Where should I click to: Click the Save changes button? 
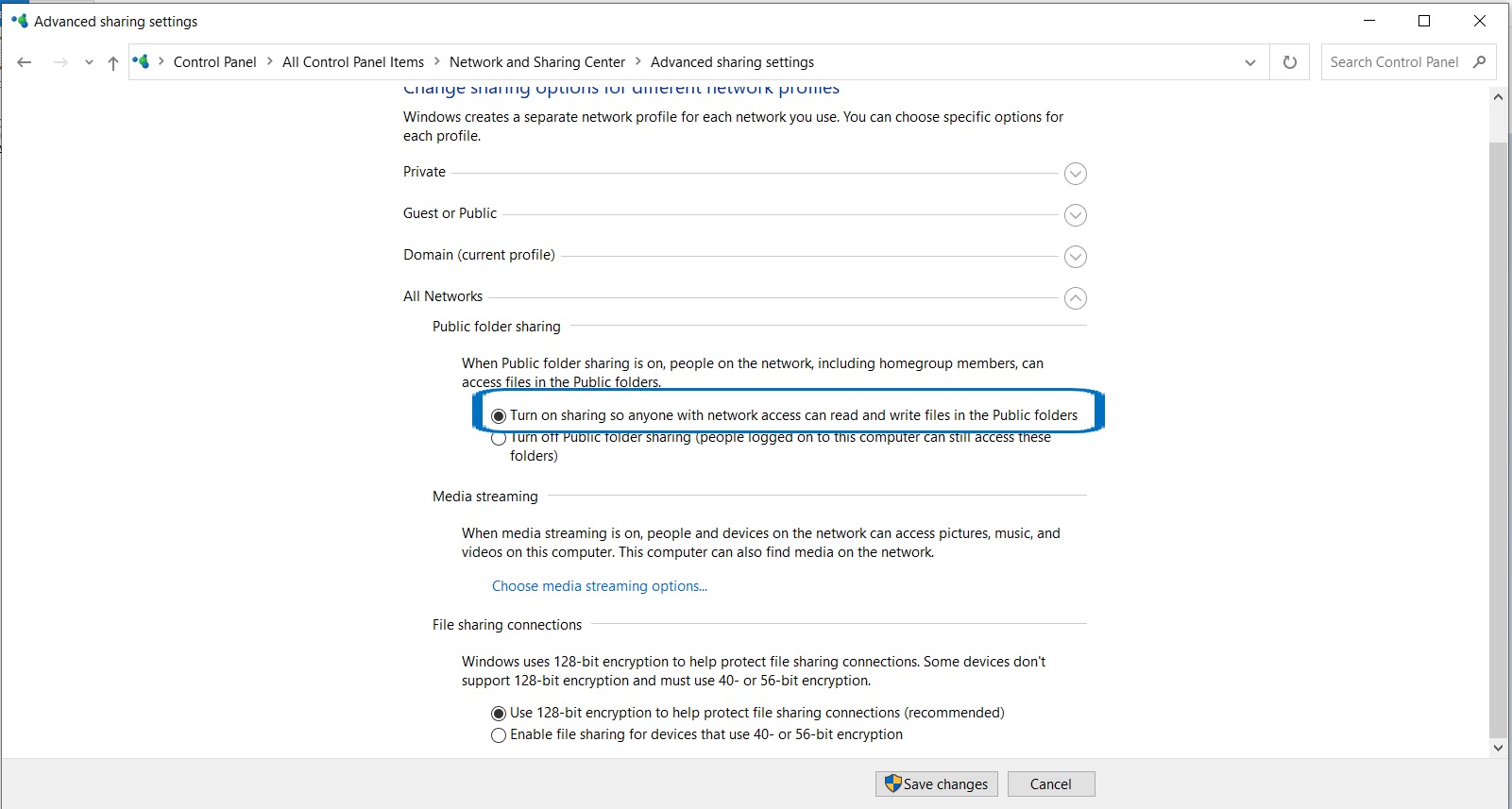pyautogui.click(x=936, y=784)
